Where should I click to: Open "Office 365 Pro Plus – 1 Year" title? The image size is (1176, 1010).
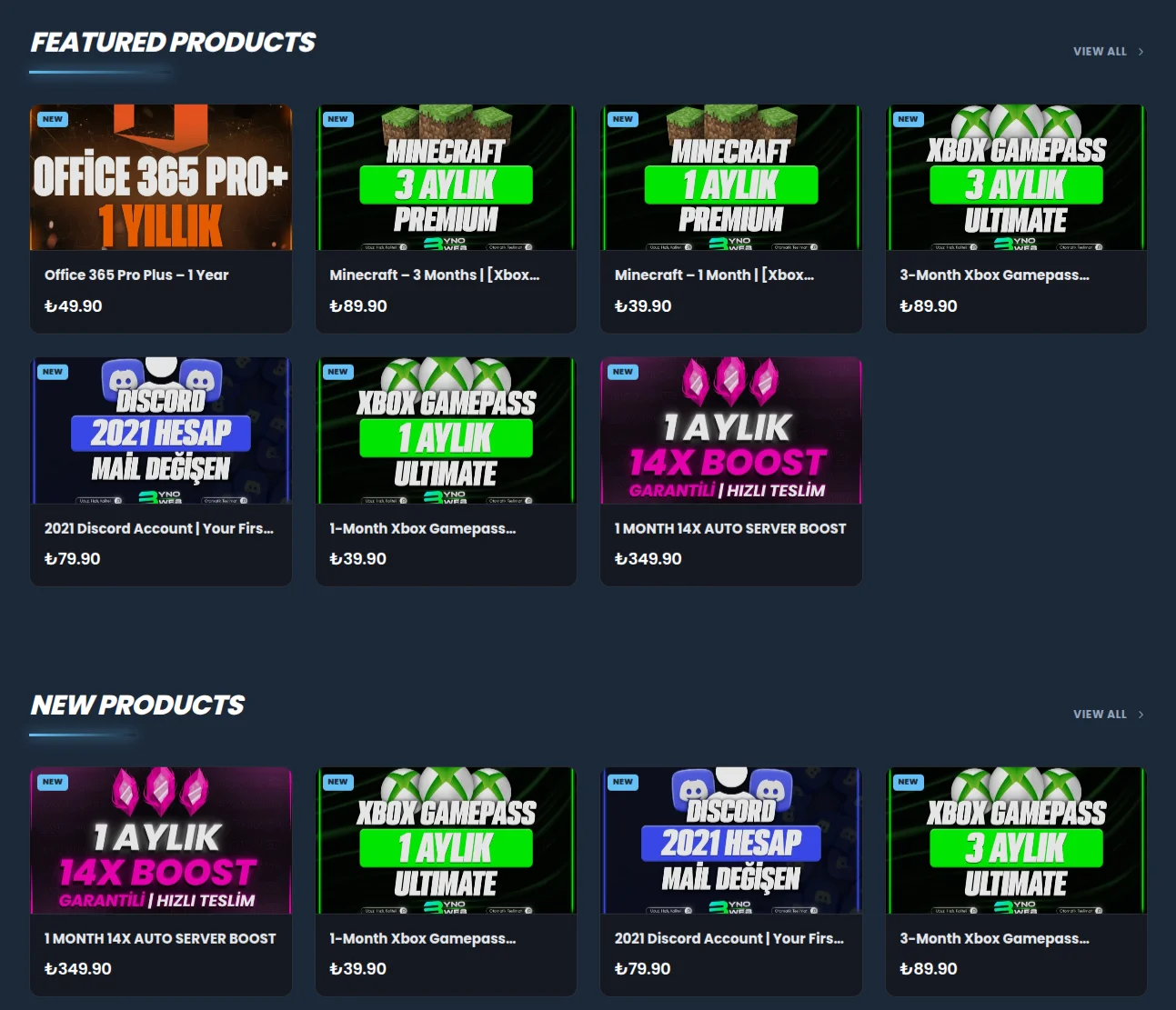[x=136, y=275]
